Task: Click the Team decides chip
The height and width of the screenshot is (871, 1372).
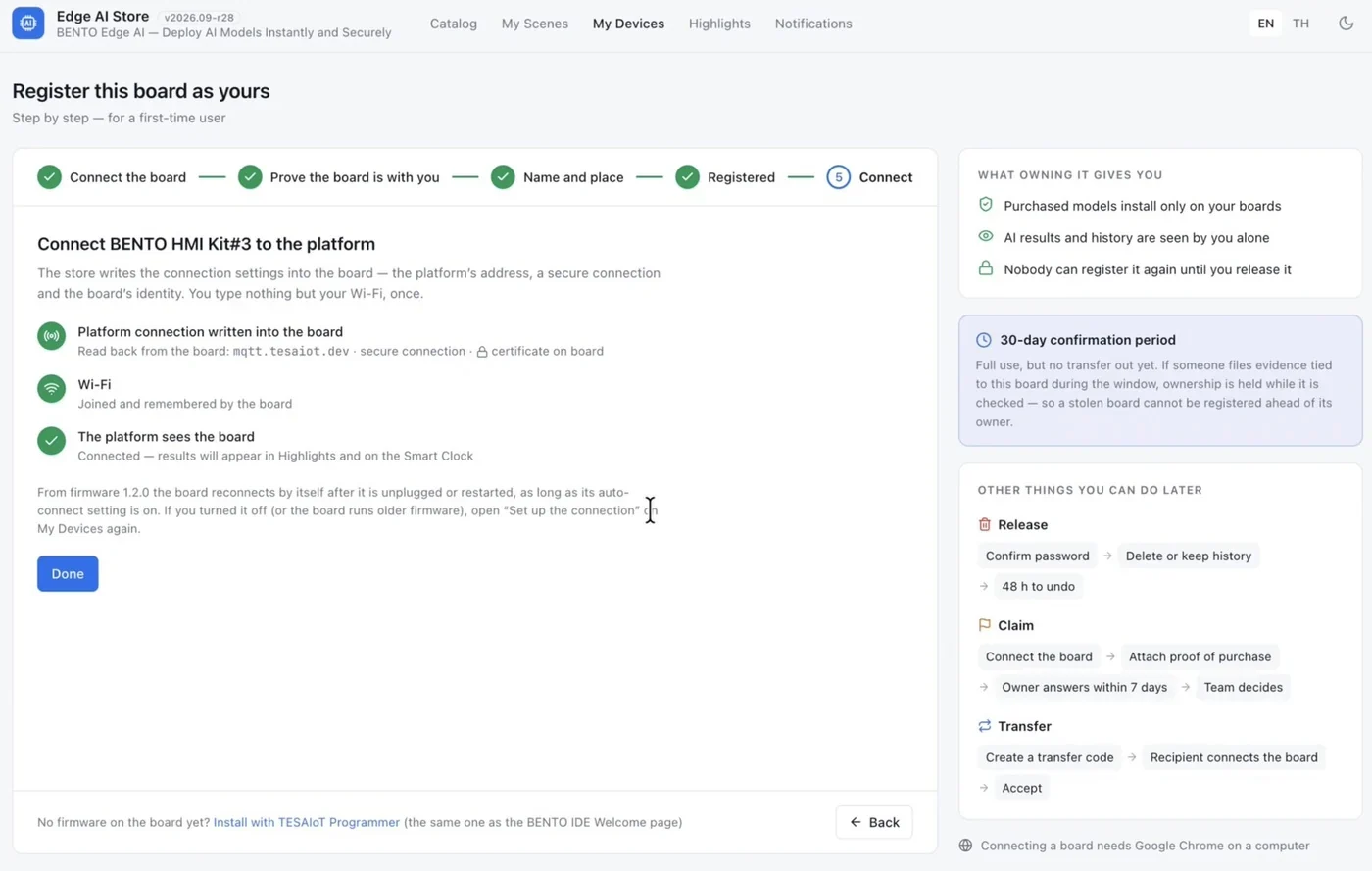Action: (1244, 687)
